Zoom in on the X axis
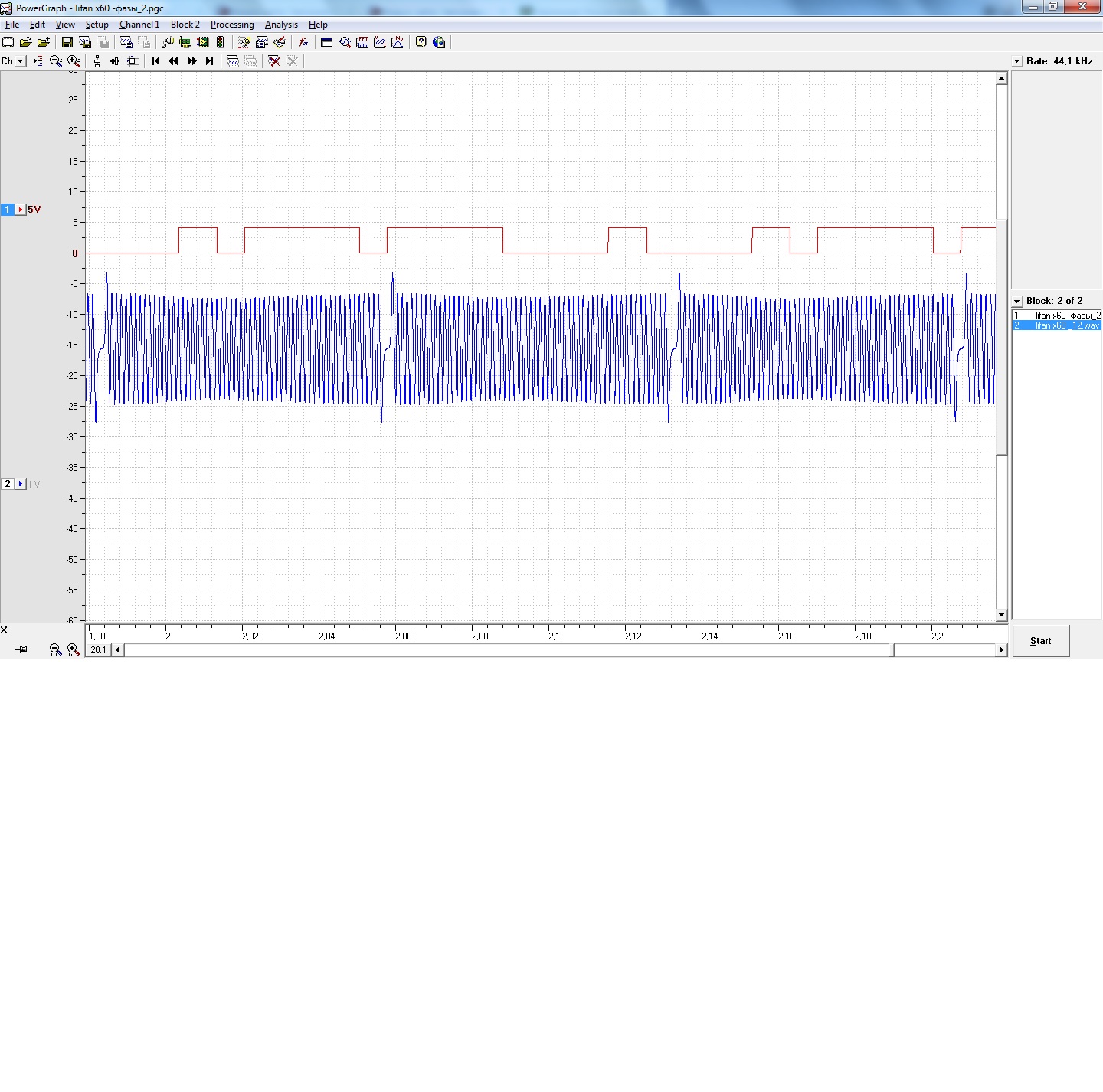This screenshot has width=1103, height=1092. pyautogui.click(x=73, y=649)
